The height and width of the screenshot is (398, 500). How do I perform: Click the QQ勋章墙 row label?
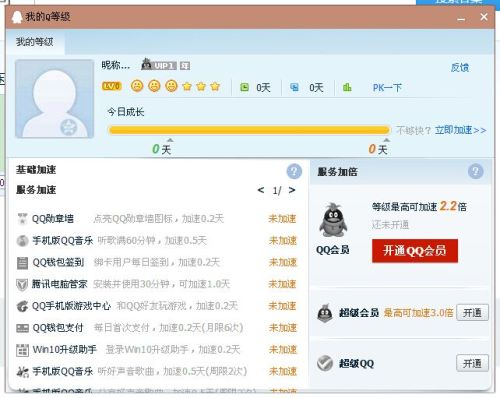tap(53, 219)
